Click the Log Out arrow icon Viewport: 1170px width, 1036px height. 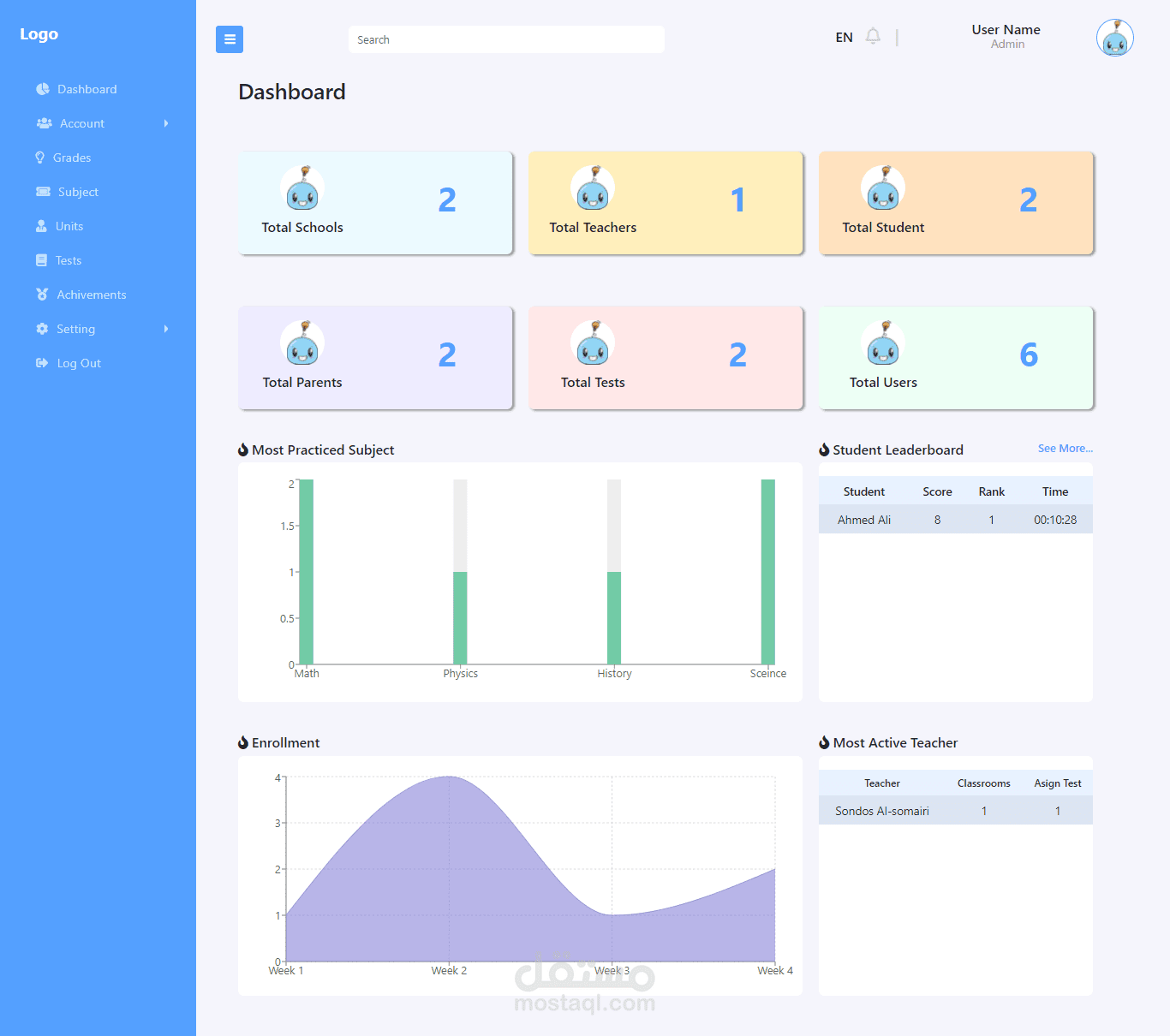[x=42, y=363]
